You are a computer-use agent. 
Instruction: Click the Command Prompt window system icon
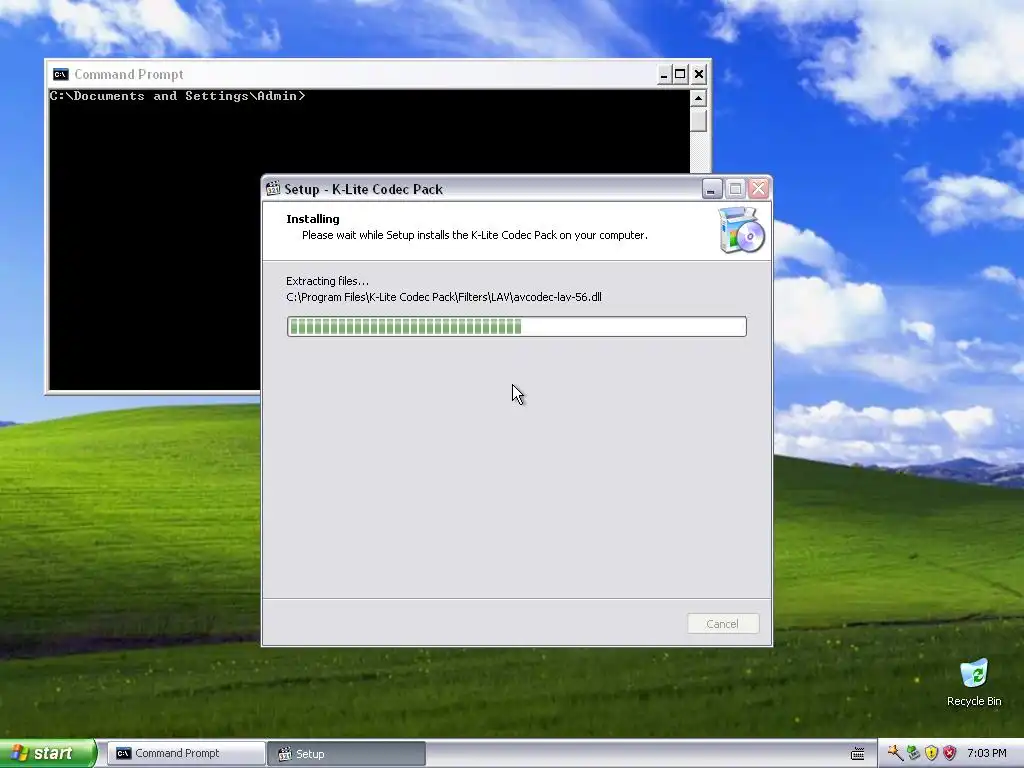[61, 74]
